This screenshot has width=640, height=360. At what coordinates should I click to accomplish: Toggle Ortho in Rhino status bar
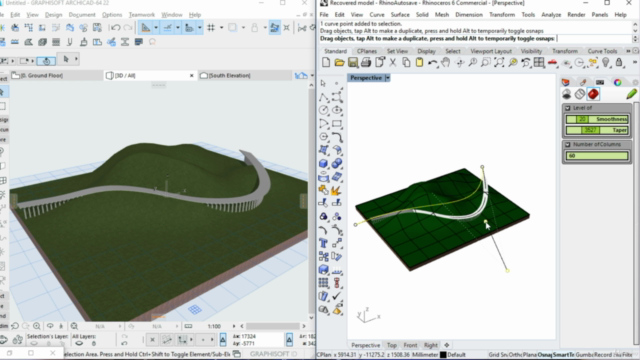[x=517, y=355]
